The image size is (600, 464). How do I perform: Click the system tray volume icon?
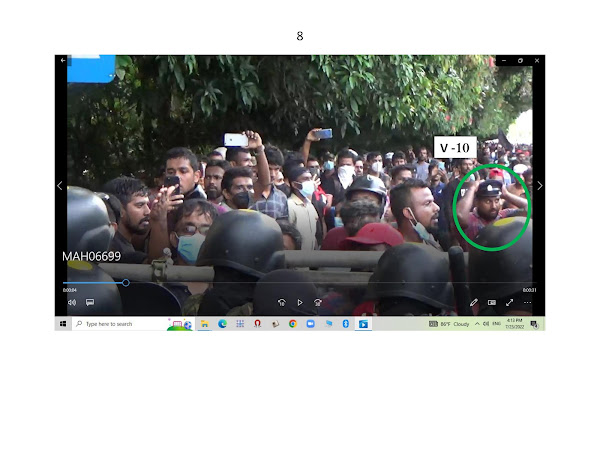coord(486,324)
